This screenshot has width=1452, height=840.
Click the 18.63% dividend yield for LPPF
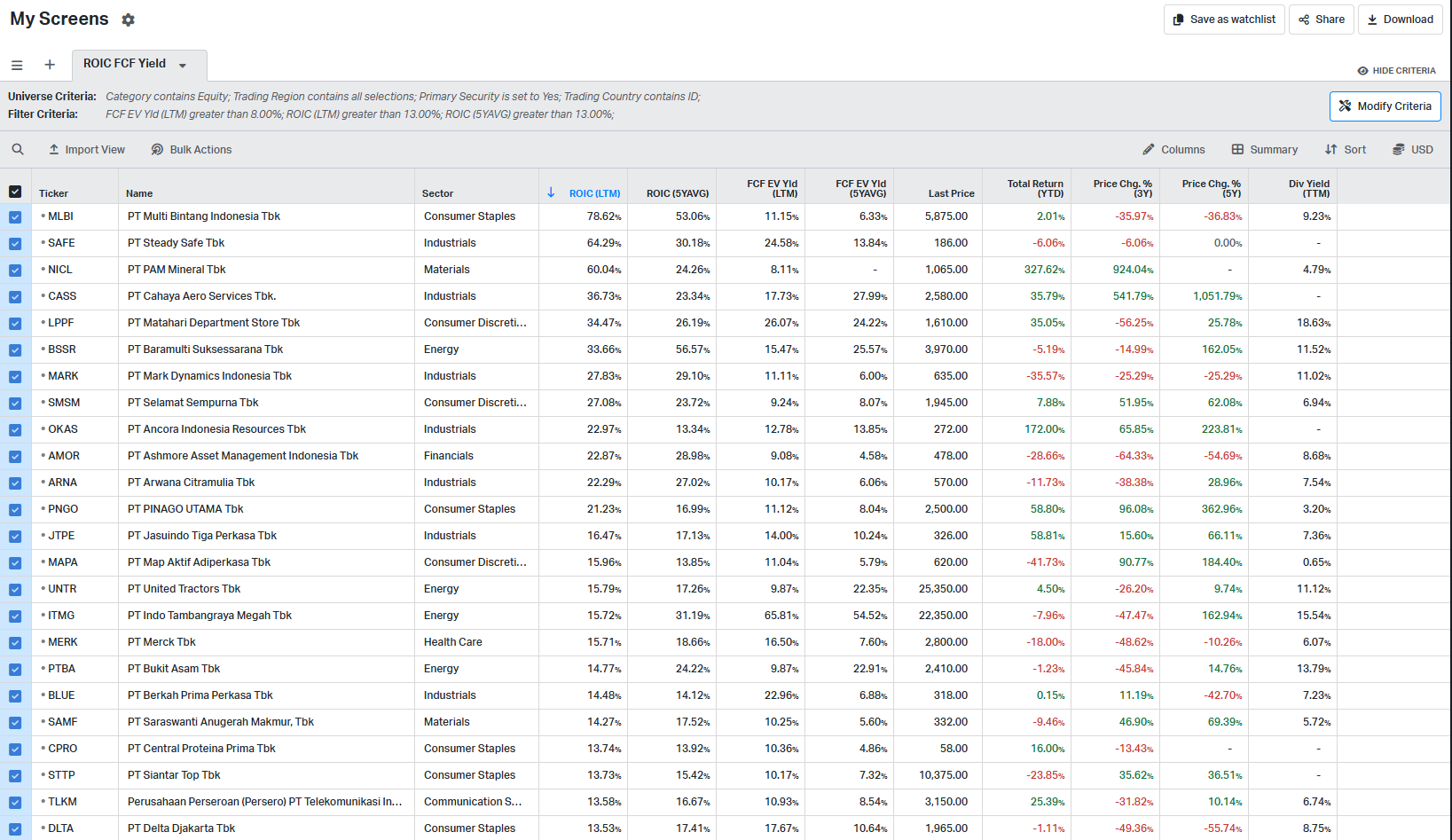coord(1314,323)
